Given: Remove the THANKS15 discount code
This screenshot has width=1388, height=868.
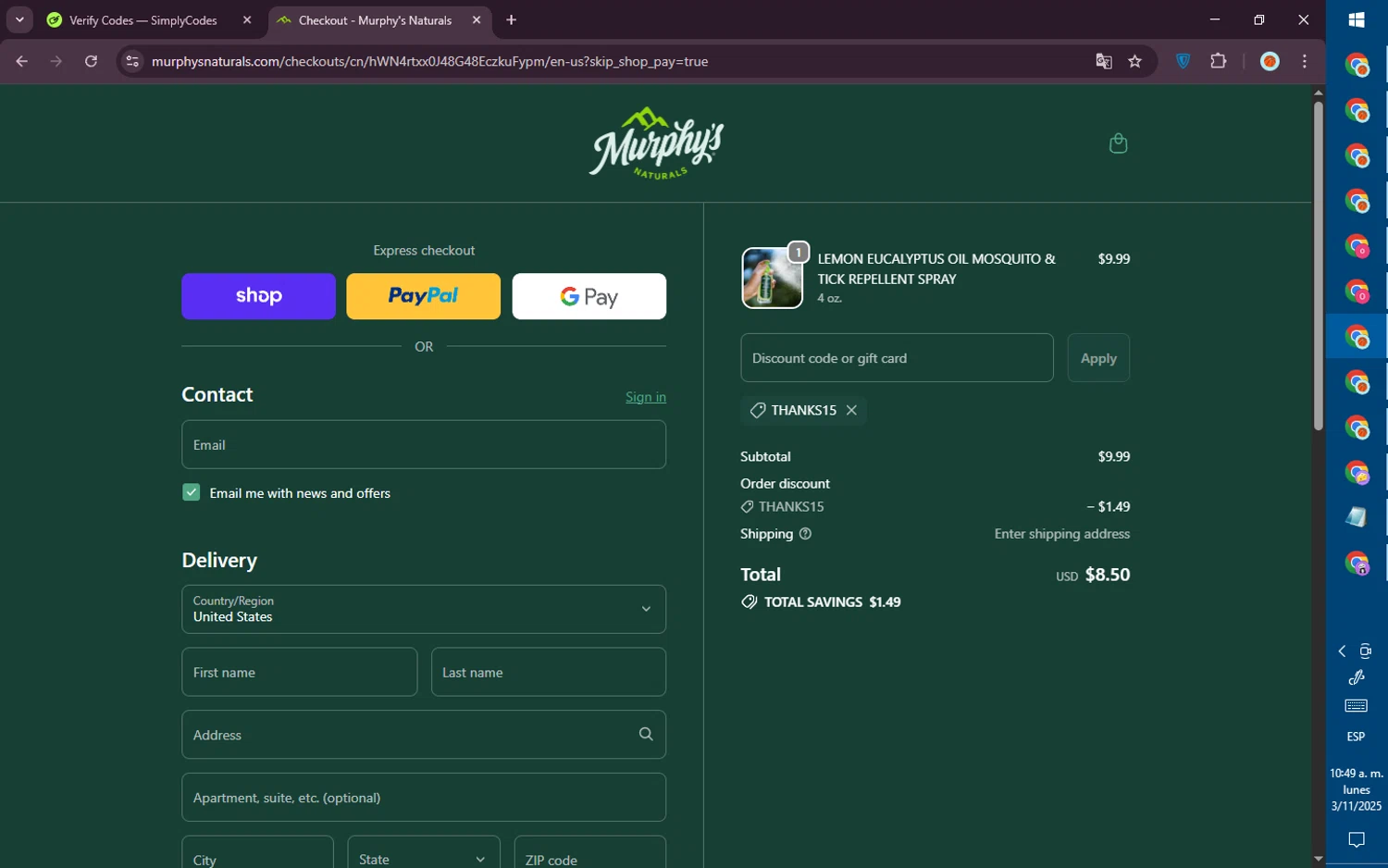Looking at the screenshot, I should 851,410.
